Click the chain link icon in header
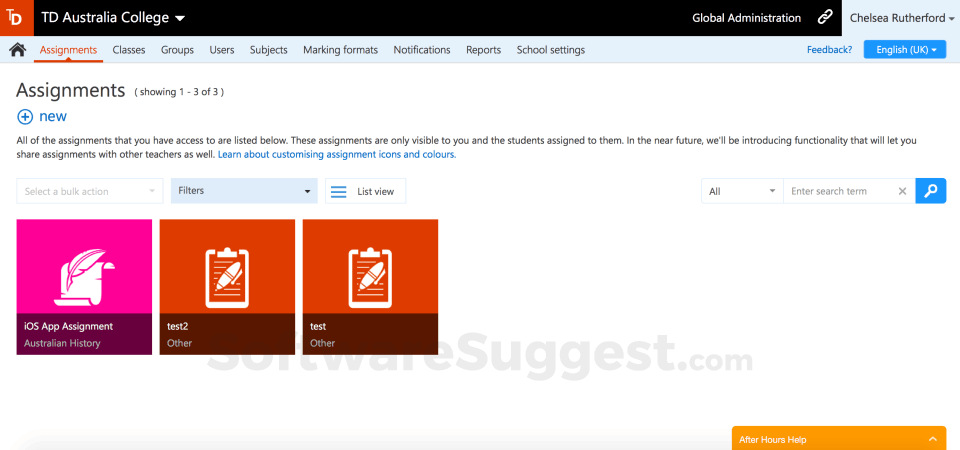Viewport: 960px width, 450px height. [x=825, y=18]
